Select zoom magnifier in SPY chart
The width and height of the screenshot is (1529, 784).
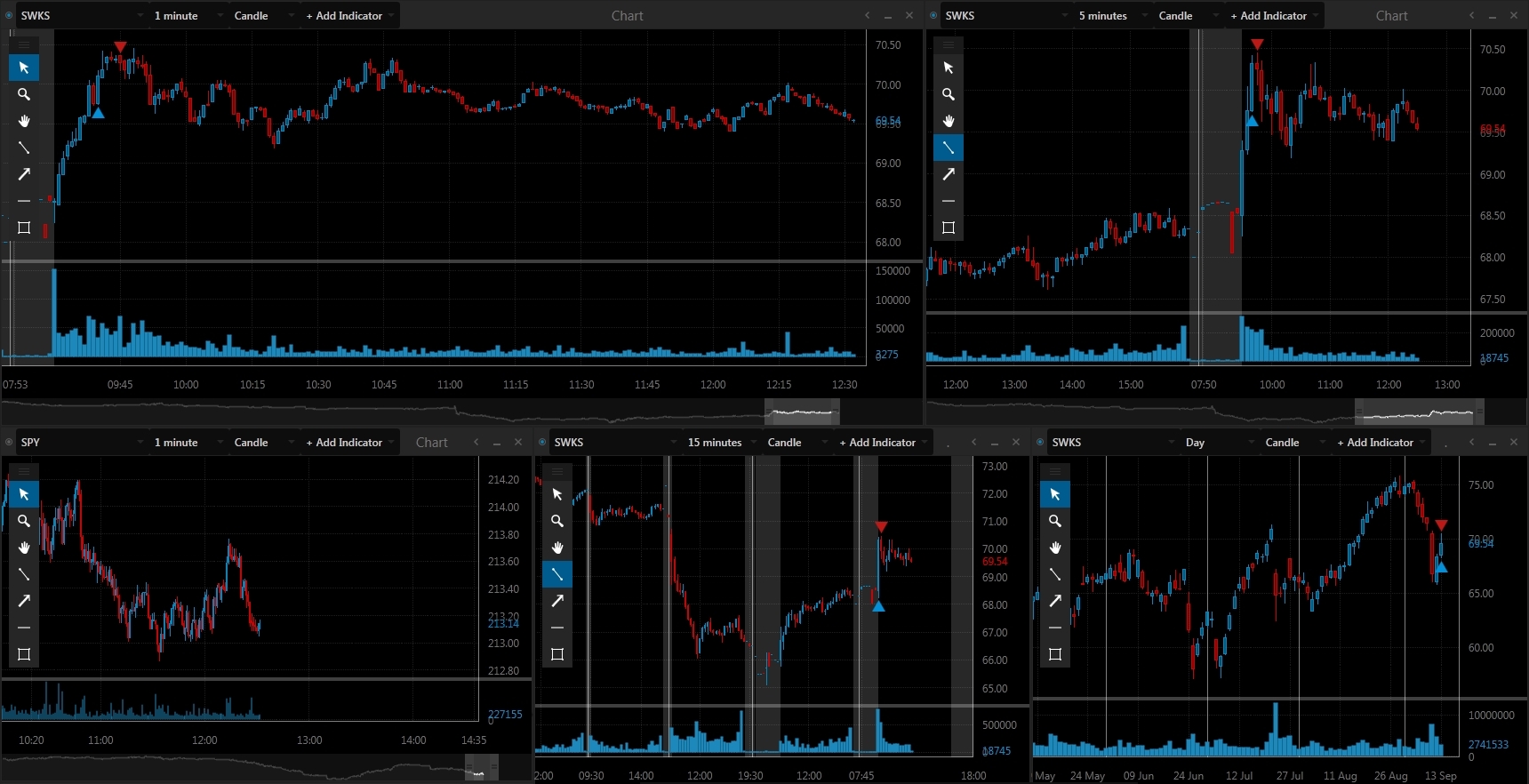pyautogui.click(x=24, y=521)
